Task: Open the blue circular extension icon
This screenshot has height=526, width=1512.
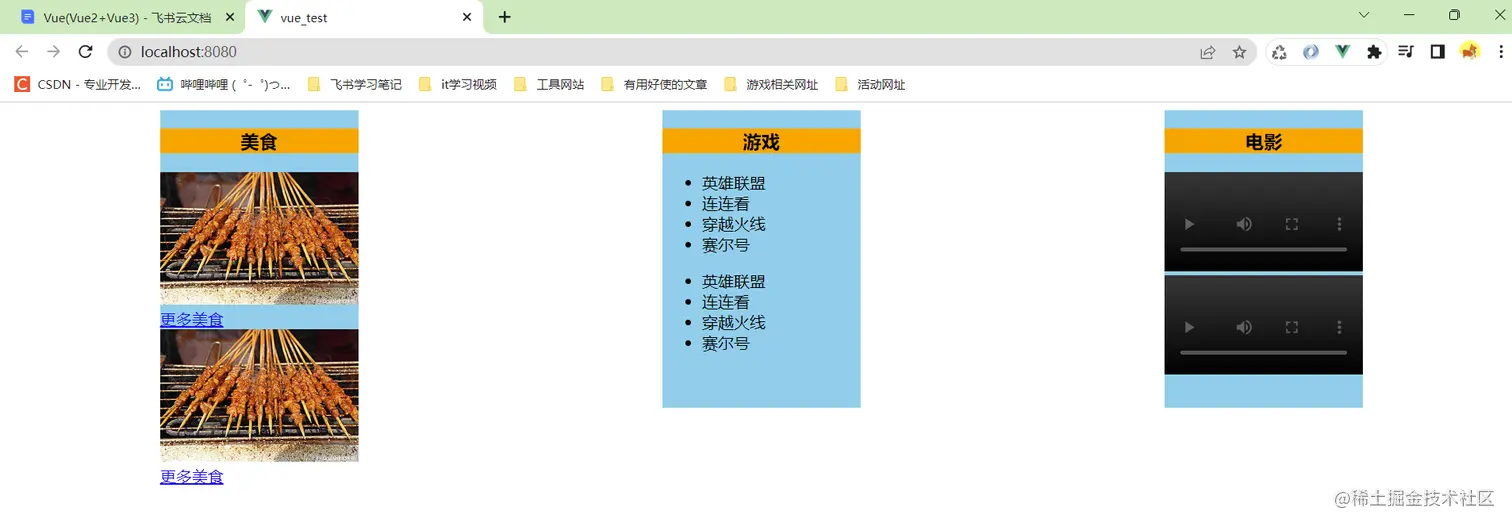Action: point(1311,52)
